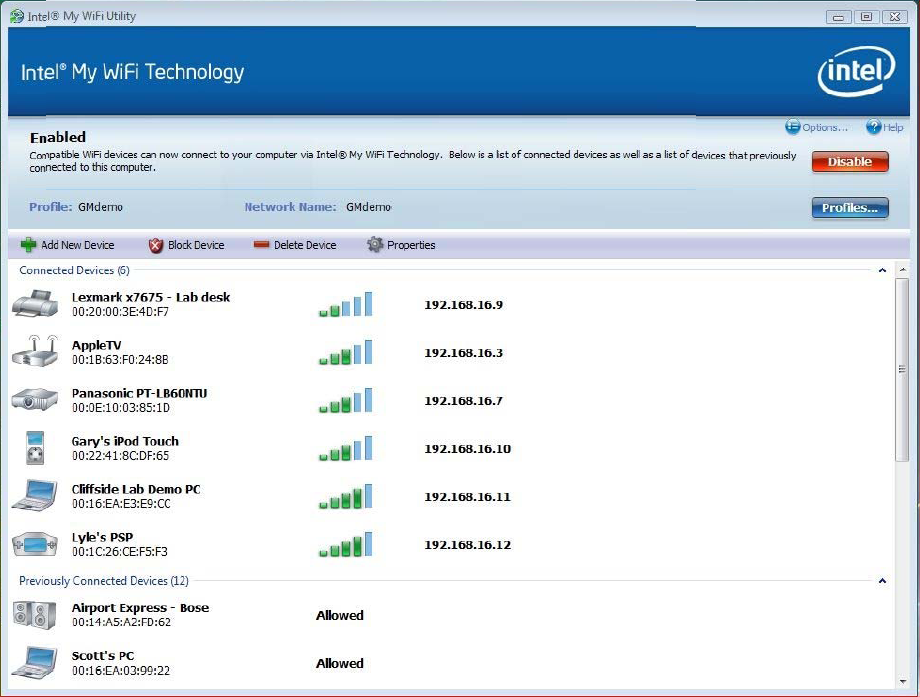Click the Intel logo in the banner
920x697 pixels.
click(856, 71)
